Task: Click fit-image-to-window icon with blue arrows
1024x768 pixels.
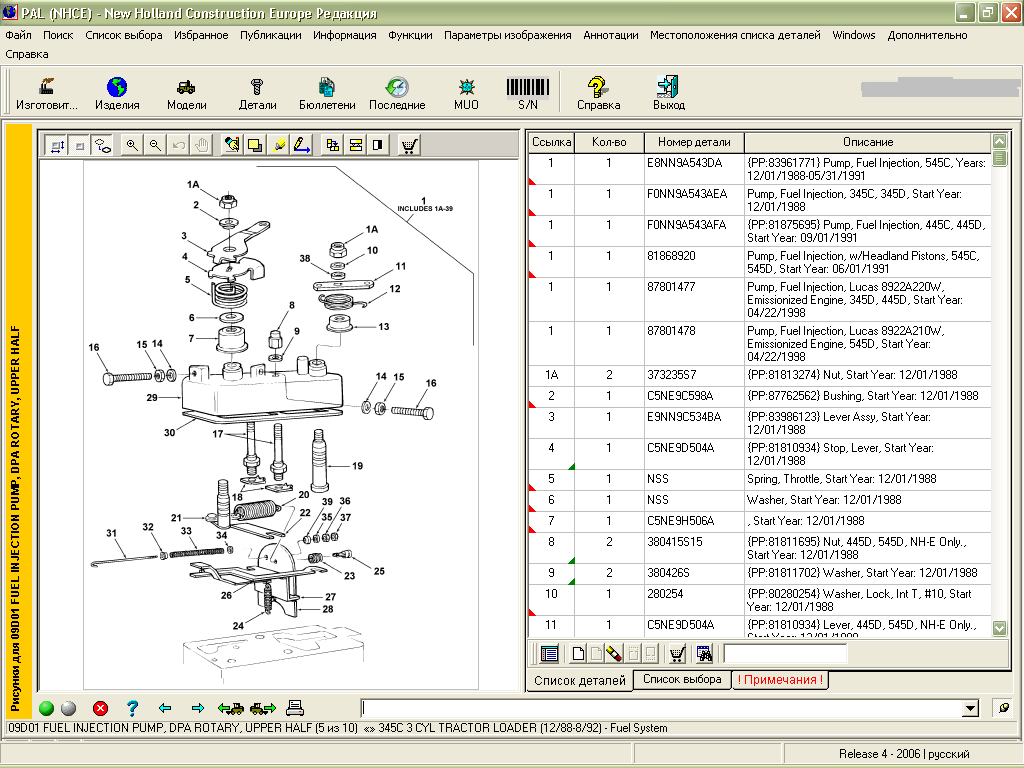Action: click(57, 146)
